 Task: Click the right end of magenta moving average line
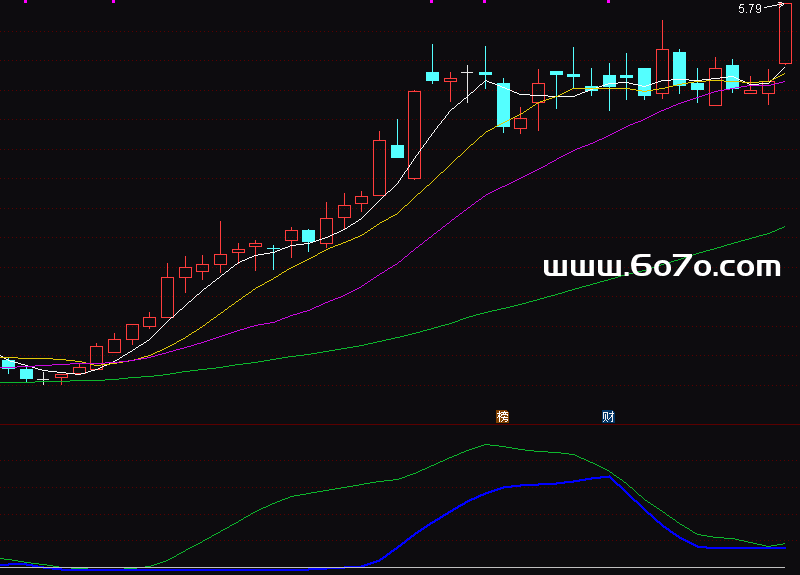click(784, 78)
